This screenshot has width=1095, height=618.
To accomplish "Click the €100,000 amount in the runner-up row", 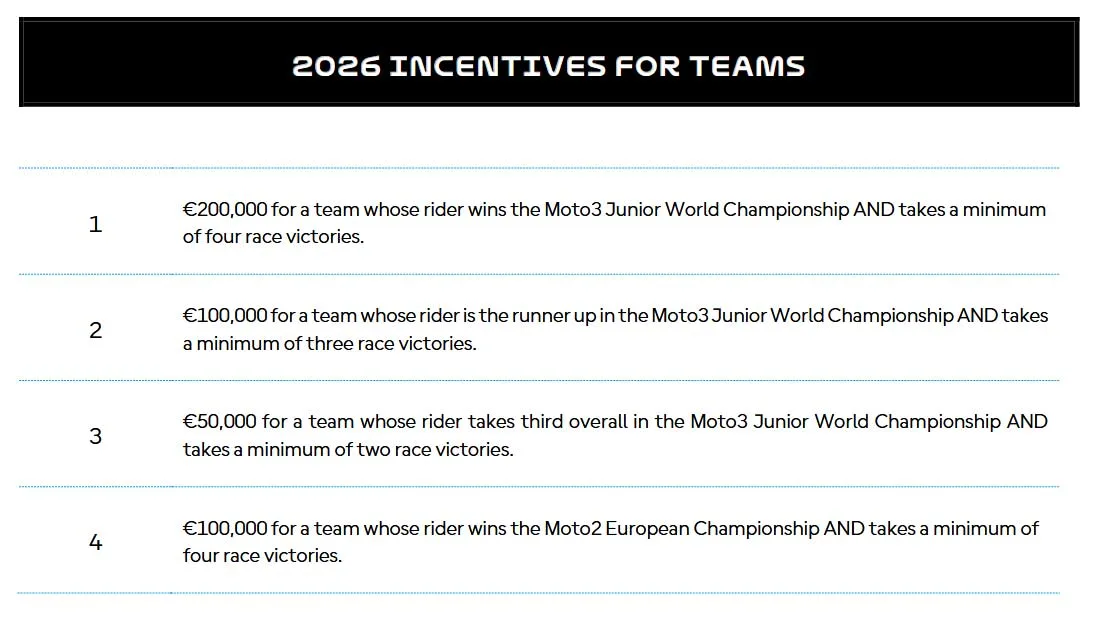I will (225, 316).
